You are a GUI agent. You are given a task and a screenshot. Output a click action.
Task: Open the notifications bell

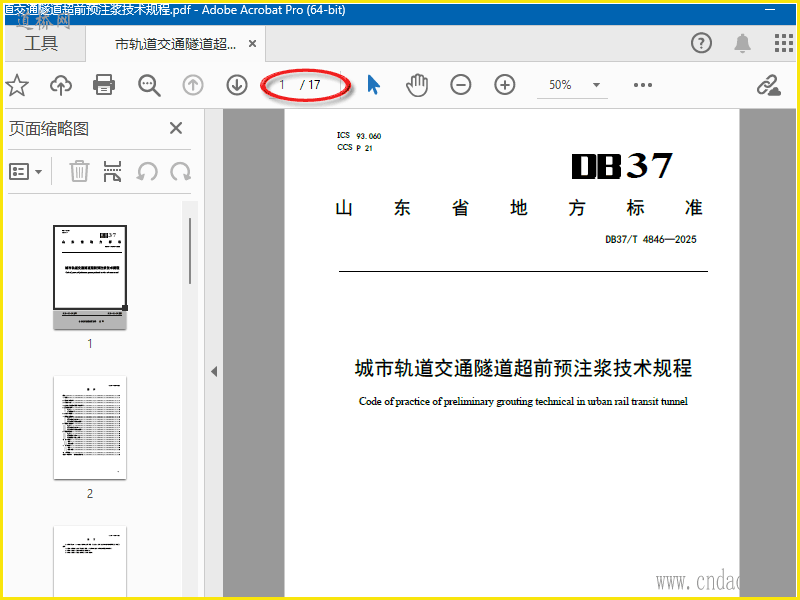pos(742,43)
